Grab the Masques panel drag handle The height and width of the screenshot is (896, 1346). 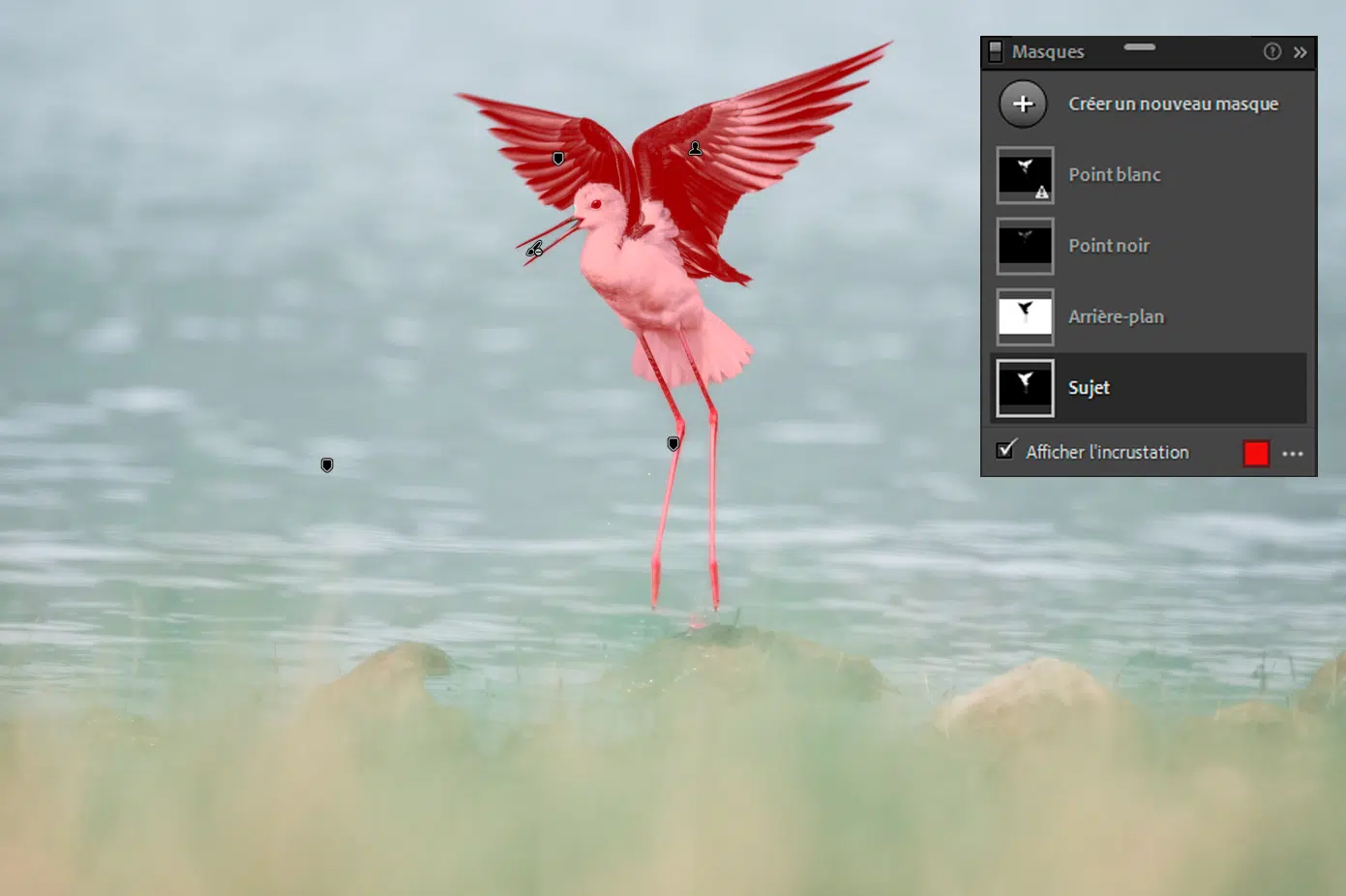(1139, 46)
